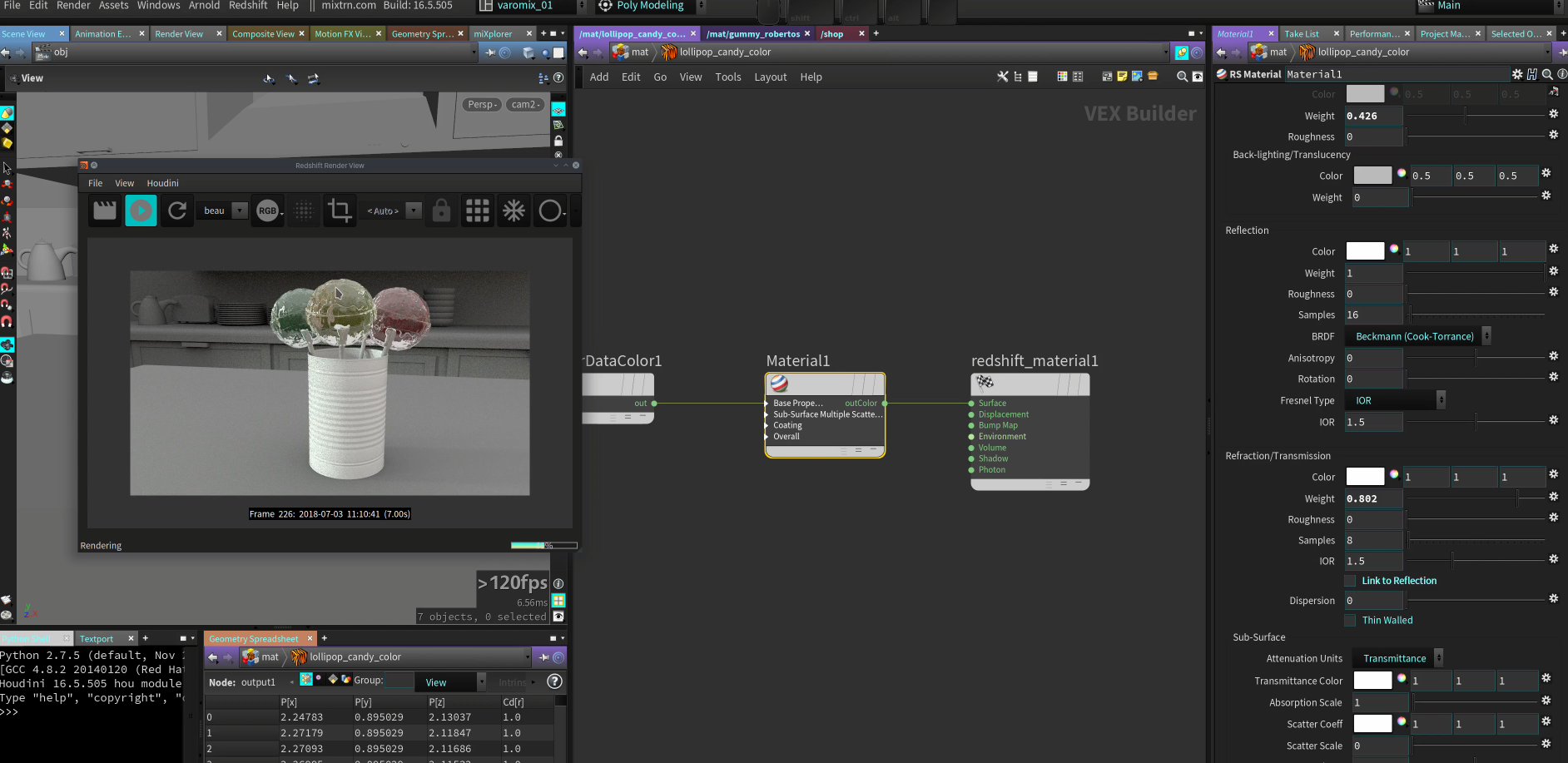Open the Reflection Color white swatch
The width and height of the screenshot is (1568, 763).
point(1365,251)
